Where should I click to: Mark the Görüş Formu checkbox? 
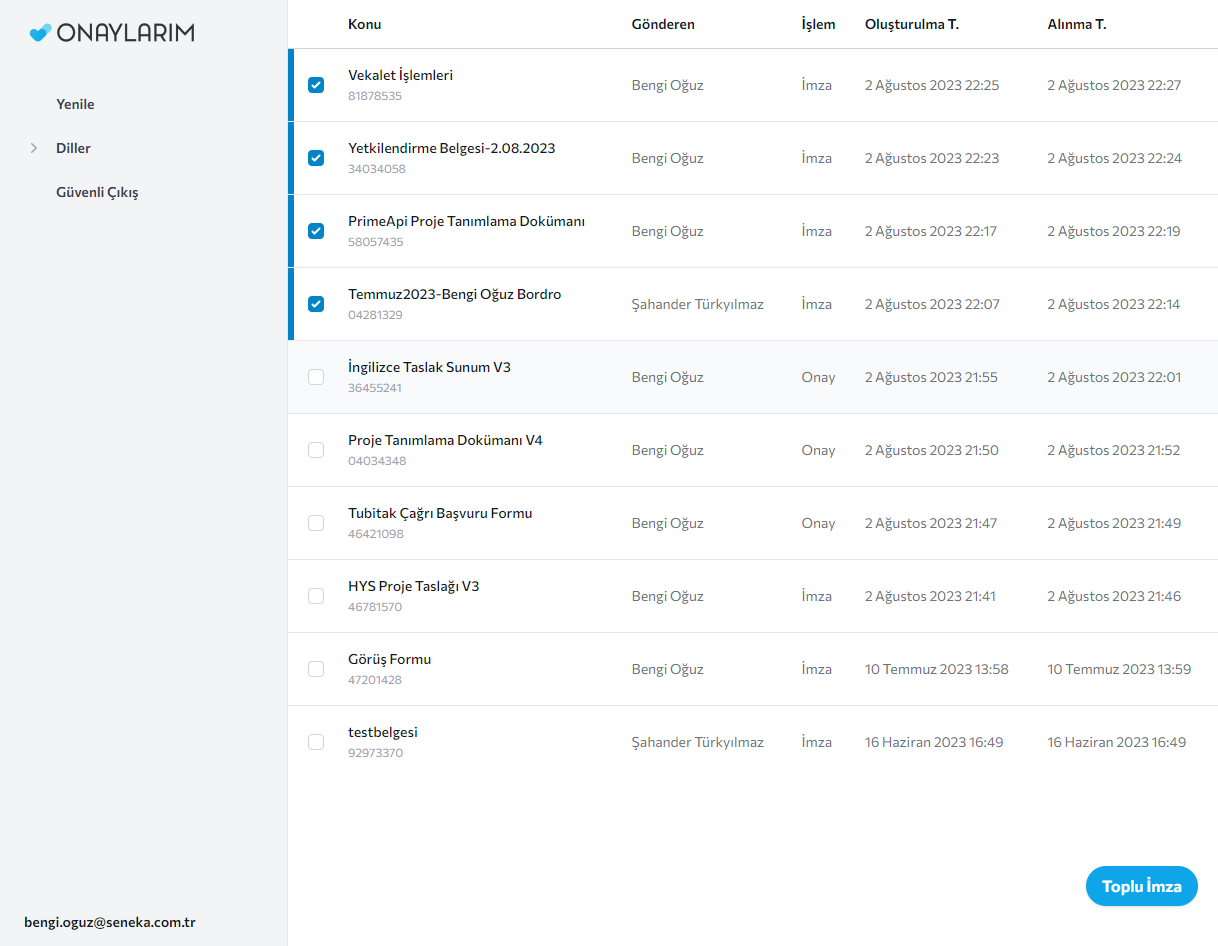tap(316, 669)
